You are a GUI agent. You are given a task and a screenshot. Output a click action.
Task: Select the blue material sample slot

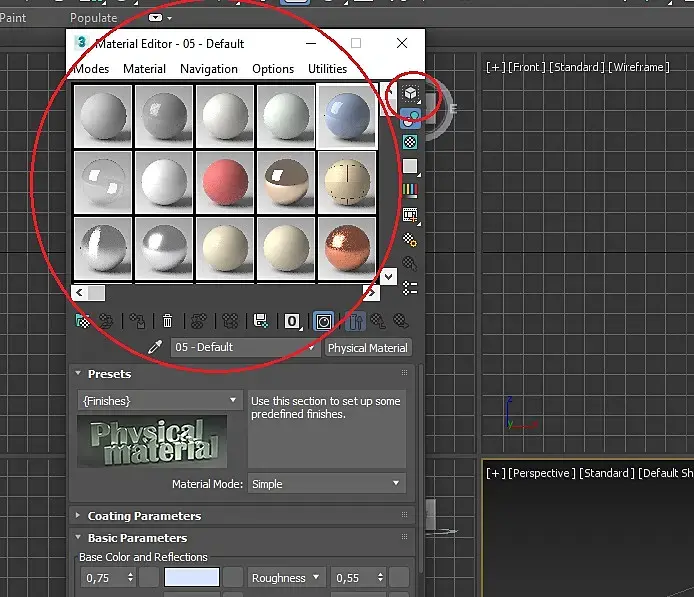point(347,117)
